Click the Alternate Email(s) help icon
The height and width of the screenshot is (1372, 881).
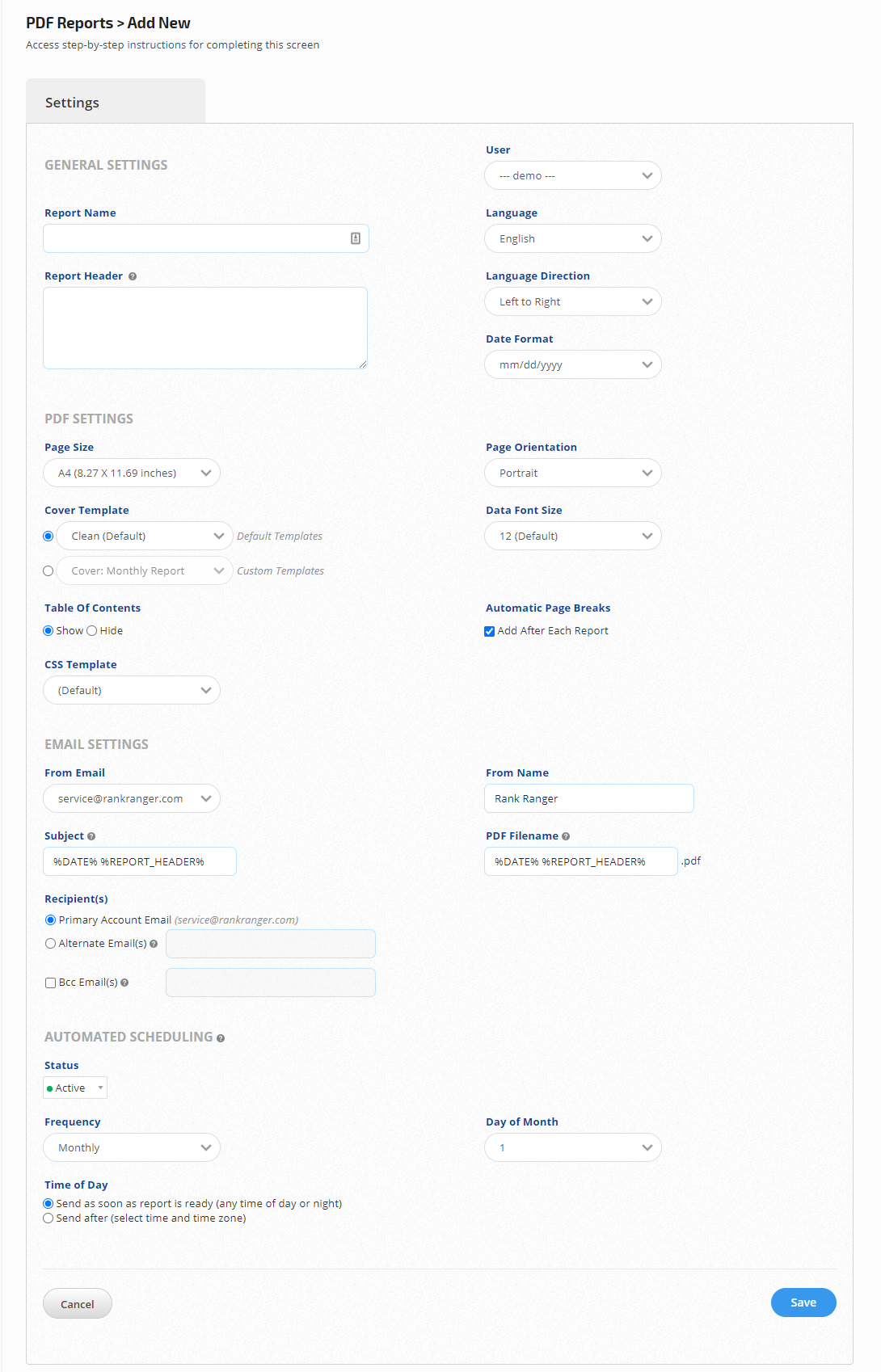(x=154, y=944)
